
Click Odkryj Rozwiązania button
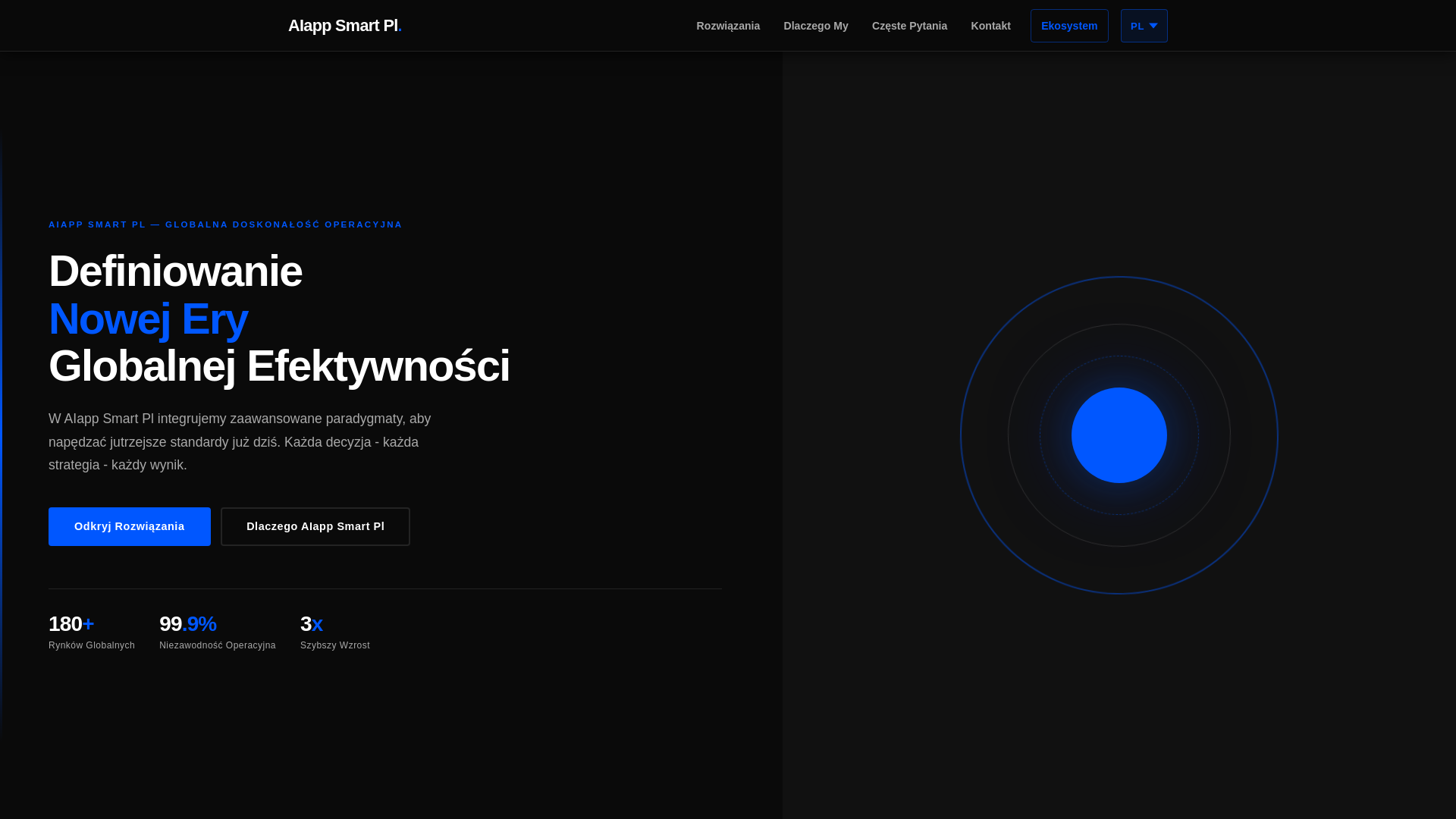pos(130,526)
